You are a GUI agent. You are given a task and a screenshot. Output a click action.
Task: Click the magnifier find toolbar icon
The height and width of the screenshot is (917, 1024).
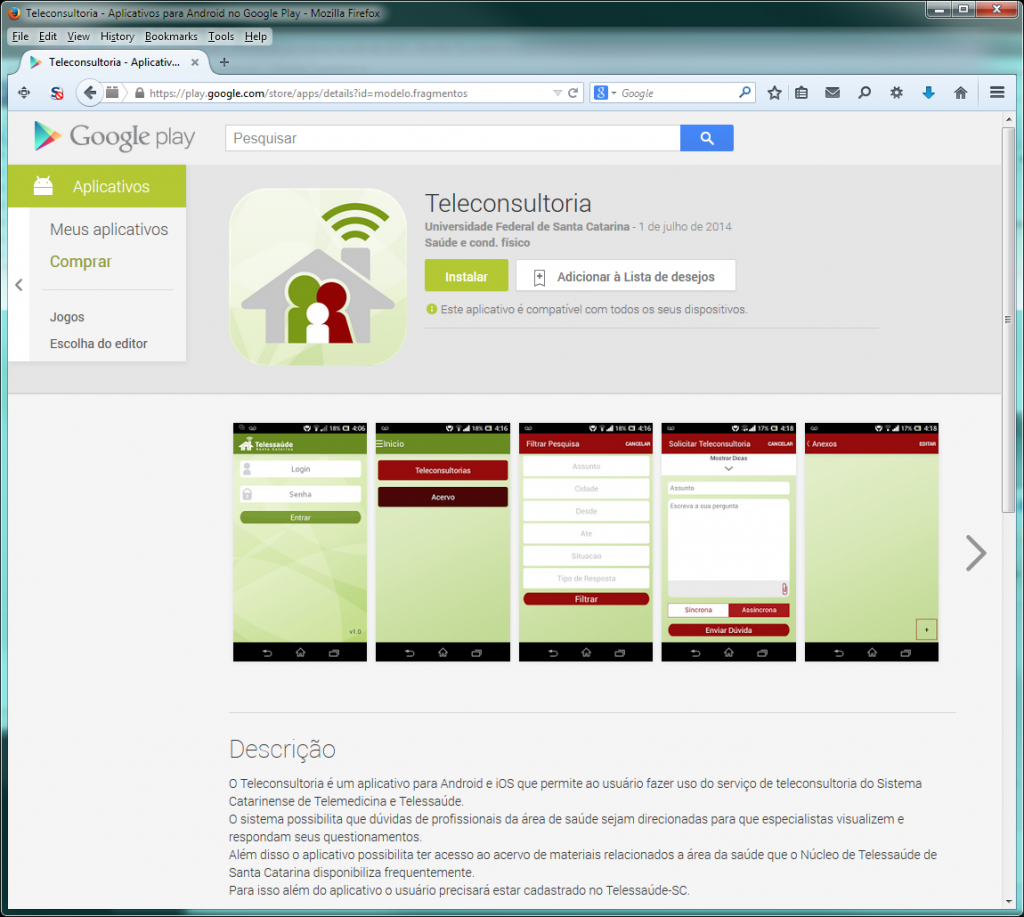coord(865,93)
